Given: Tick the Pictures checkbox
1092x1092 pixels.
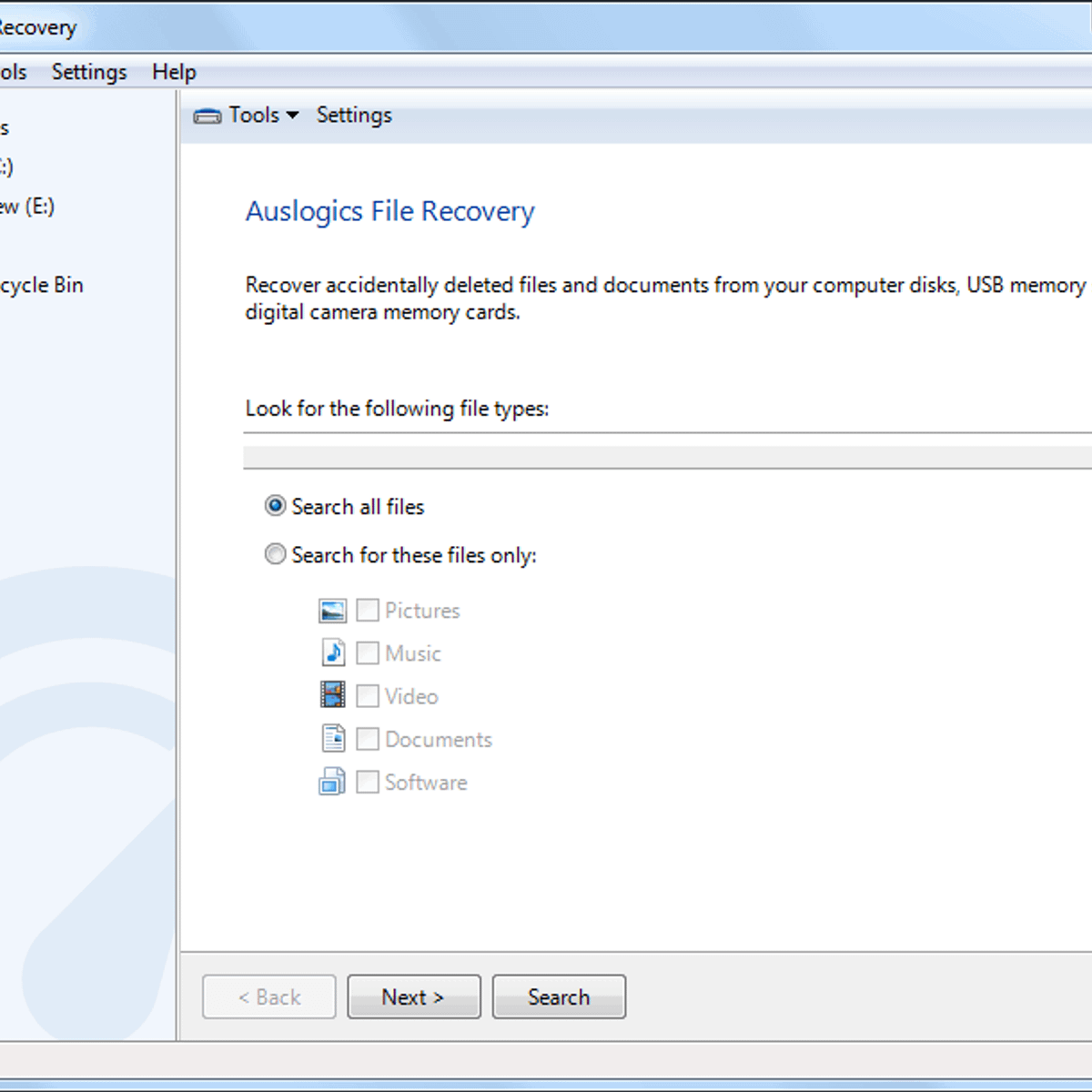Looking at the screenshot, I should [368, 610].
